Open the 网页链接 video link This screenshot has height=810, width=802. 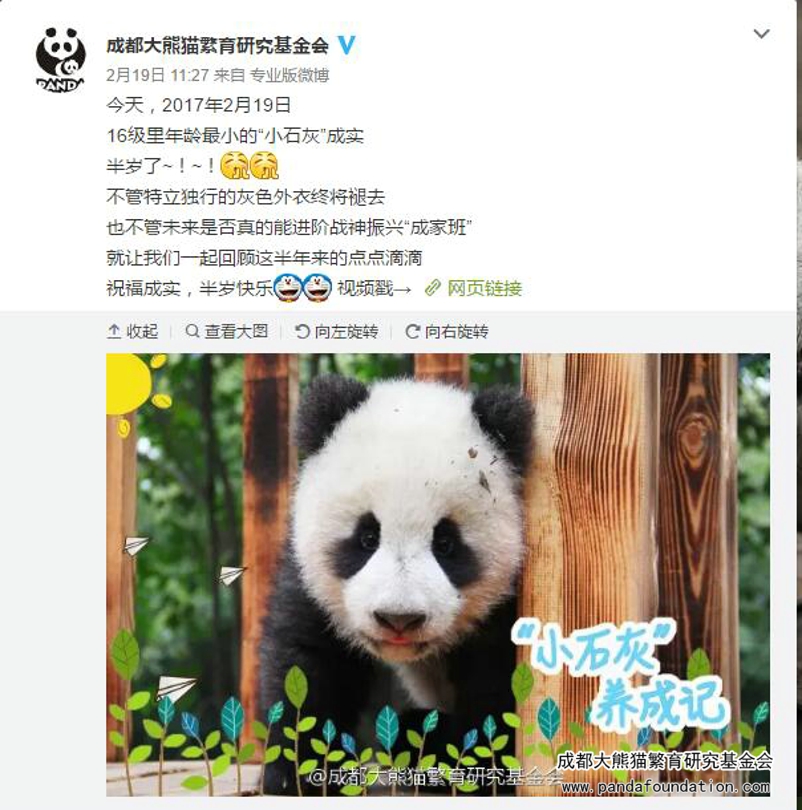point(484,288)
